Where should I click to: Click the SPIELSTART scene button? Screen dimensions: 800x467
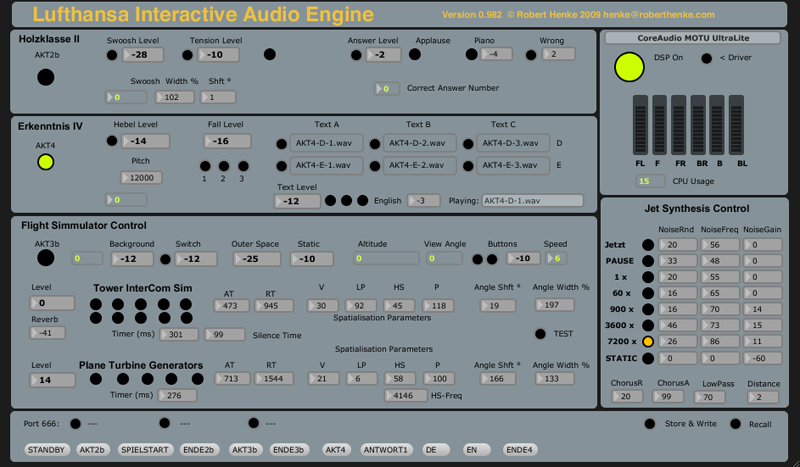coord(146,450)
